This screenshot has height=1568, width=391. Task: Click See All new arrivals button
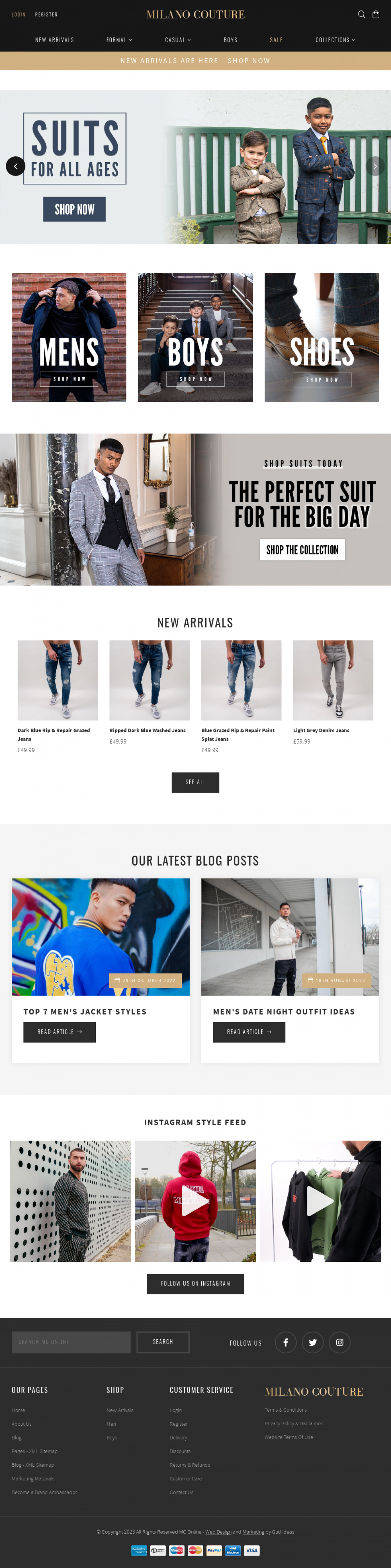tap(195, 782)
